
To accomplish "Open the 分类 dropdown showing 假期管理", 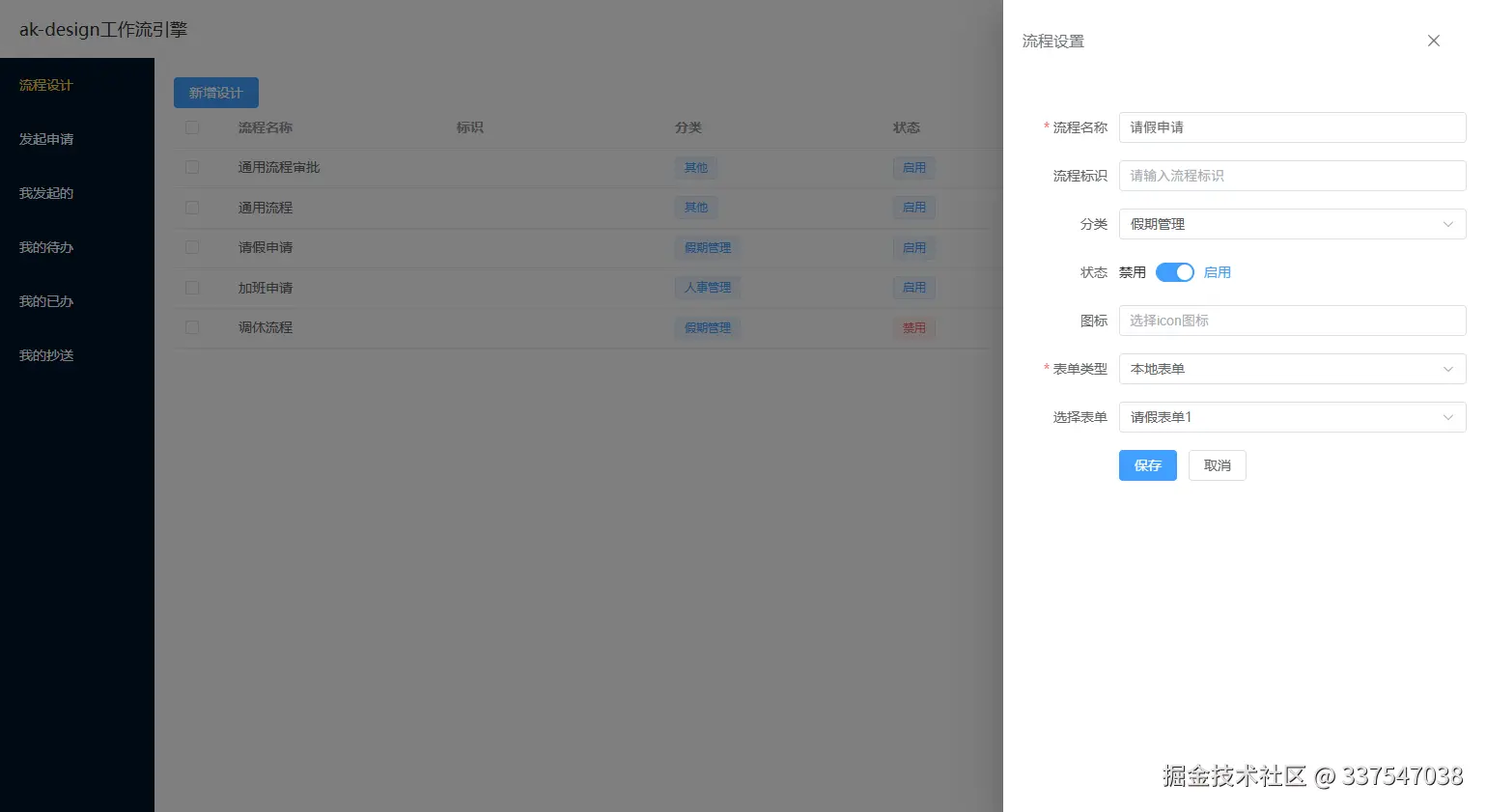I will pos(1292,224).
